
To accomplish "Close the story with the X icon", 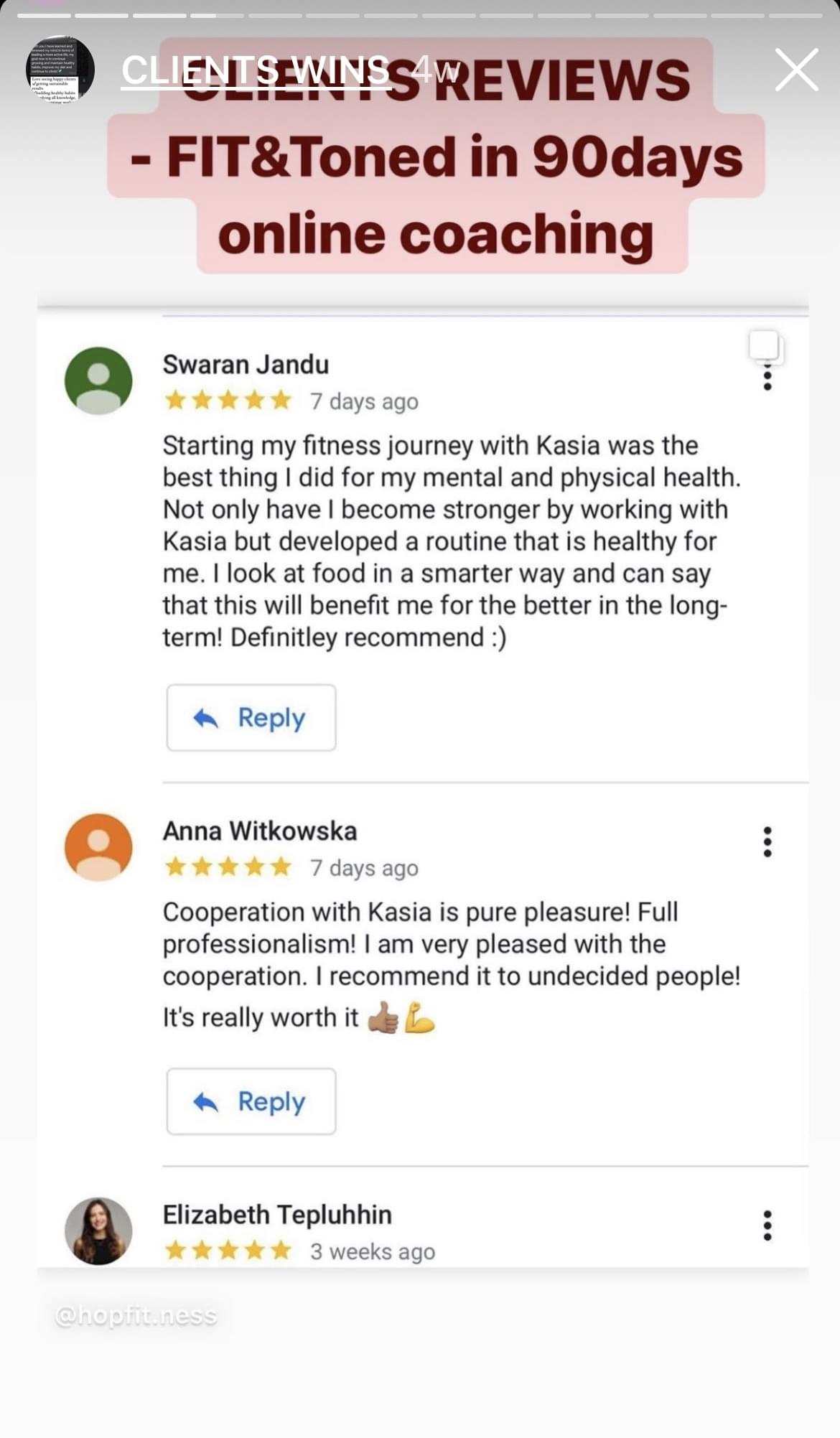I will point(796,70).
